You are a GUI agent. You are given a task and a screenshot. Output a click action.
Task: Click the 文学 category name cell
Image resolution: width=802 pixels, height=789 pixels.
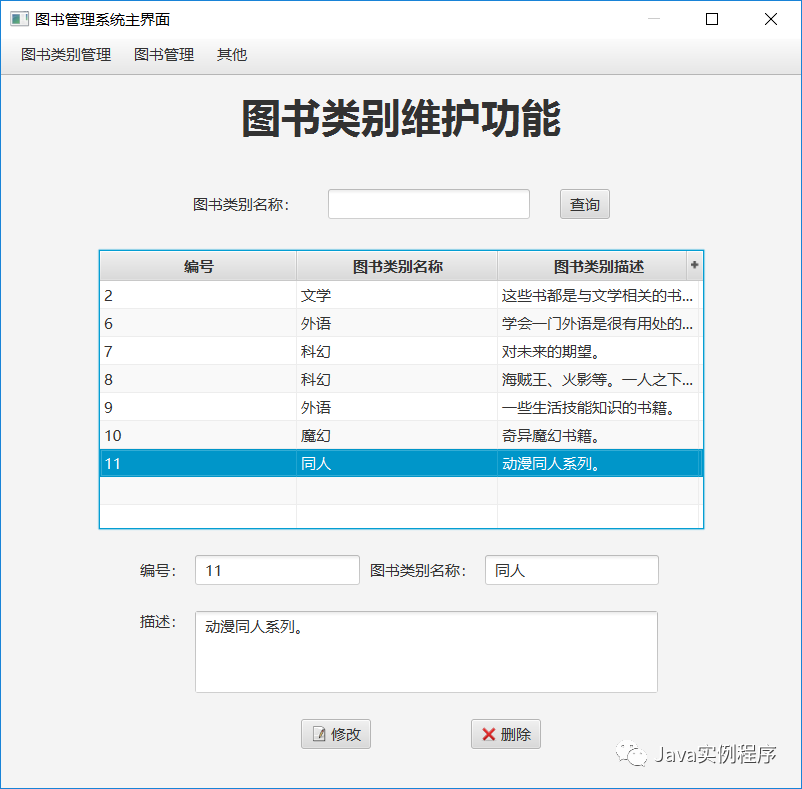(x=397, y=295)
